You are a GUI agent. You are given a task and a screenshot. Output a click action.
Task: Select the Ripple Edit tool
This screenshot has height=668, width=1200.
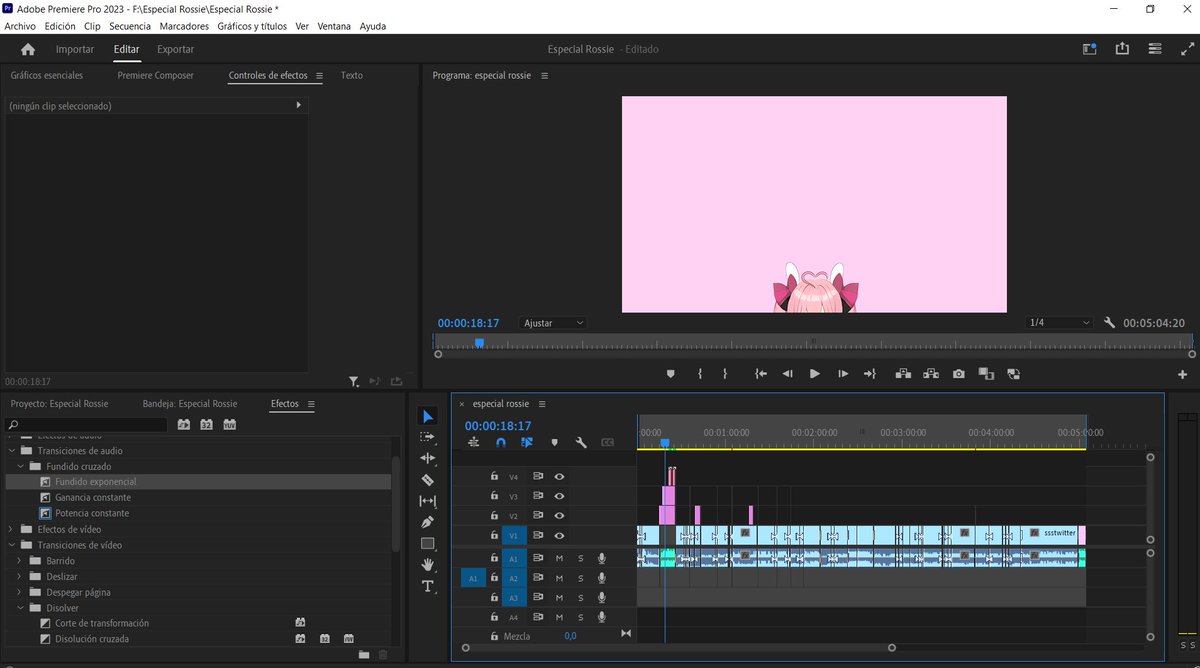pyautogui.click(x=428, y=458)
